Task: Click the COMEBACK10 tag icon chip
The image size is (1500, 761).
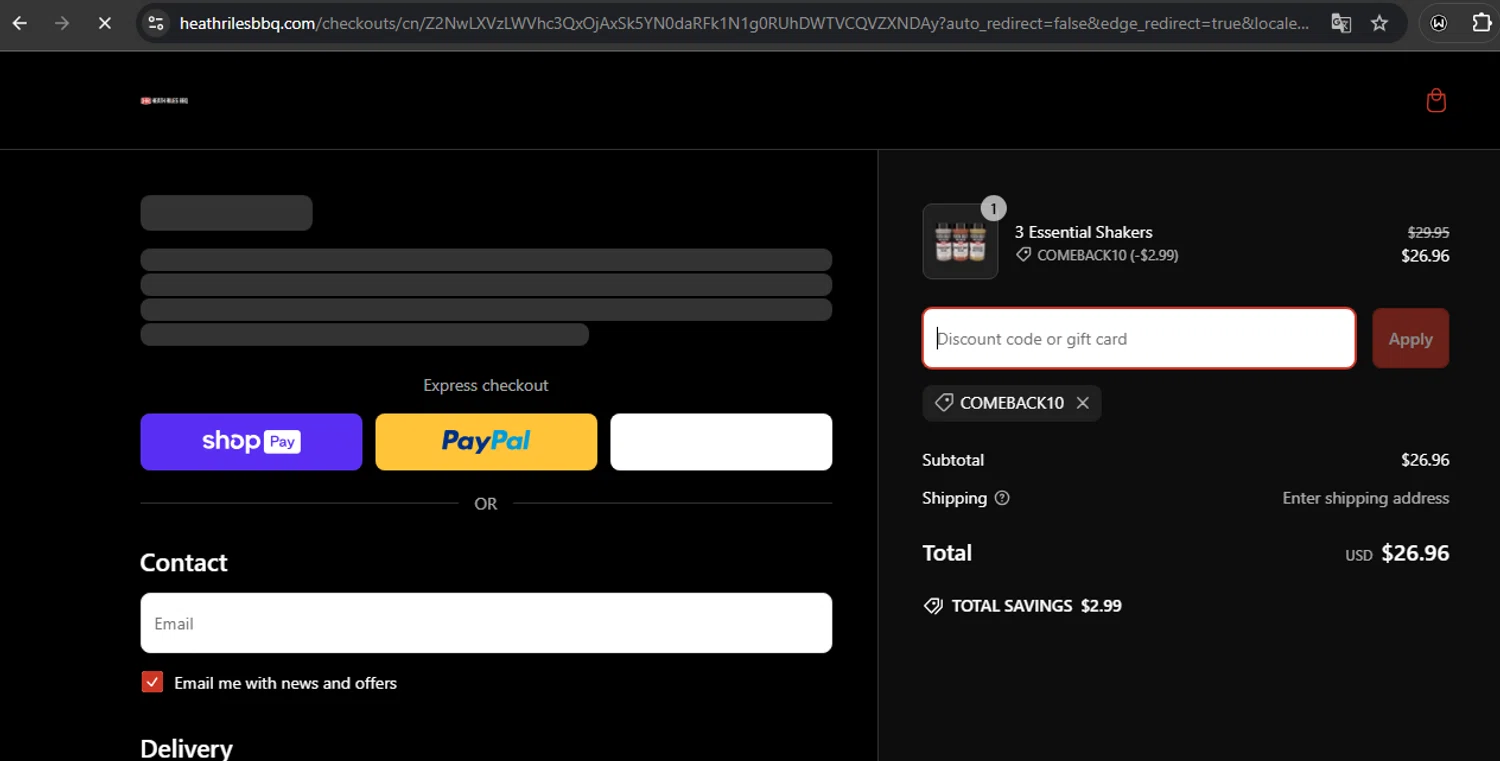Action: [x=1011, y=403]
